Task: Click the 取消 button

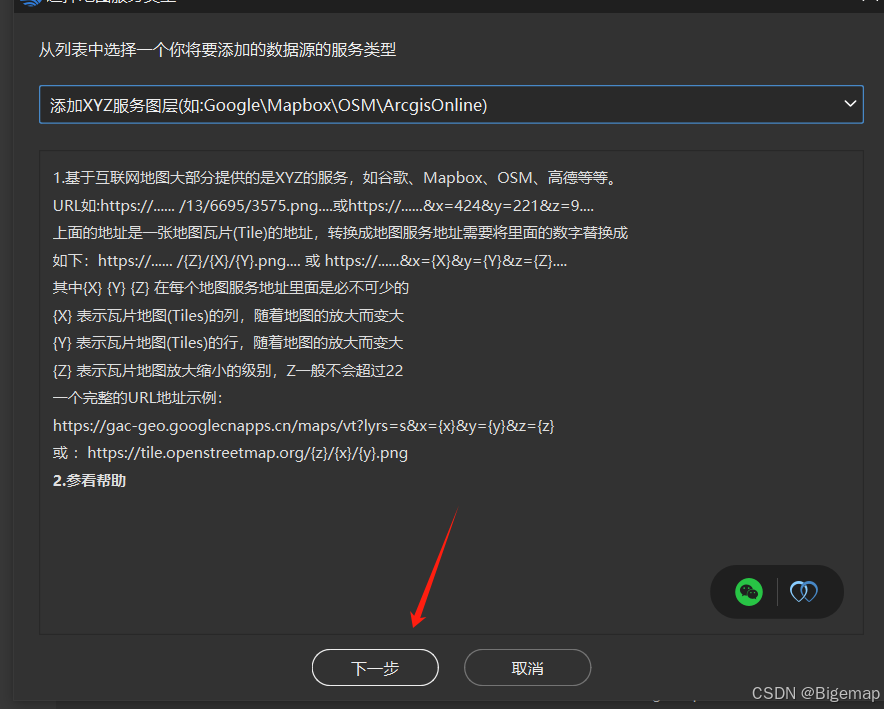Action: [x=527, y=667]
